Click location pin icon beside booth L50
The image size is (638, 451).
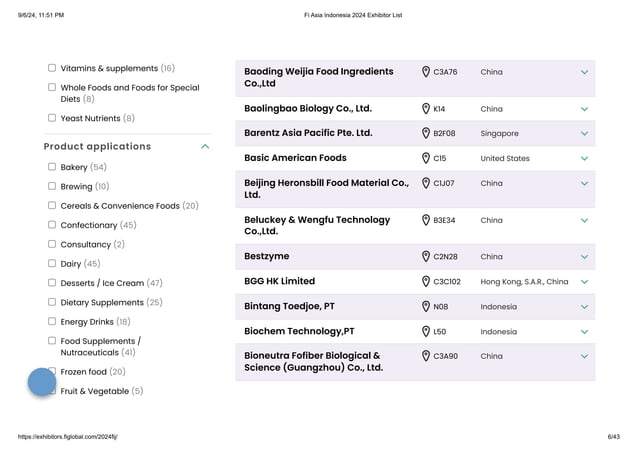(425, 332)
